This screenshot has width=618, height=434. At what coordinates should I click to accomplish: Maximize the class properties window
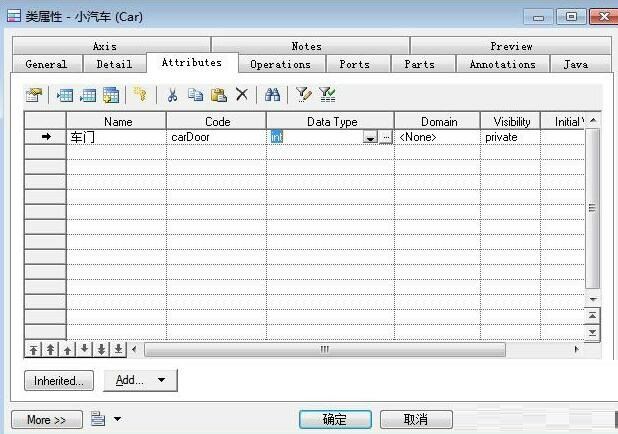[x=571, y=17]
